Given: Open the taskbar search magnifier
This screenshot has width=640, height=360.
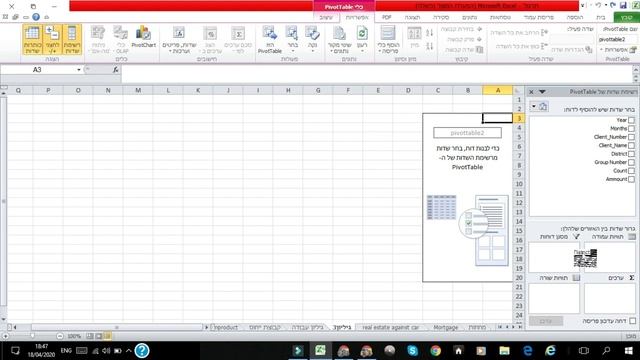Looking at the screenshot, I should click(606, 351).
